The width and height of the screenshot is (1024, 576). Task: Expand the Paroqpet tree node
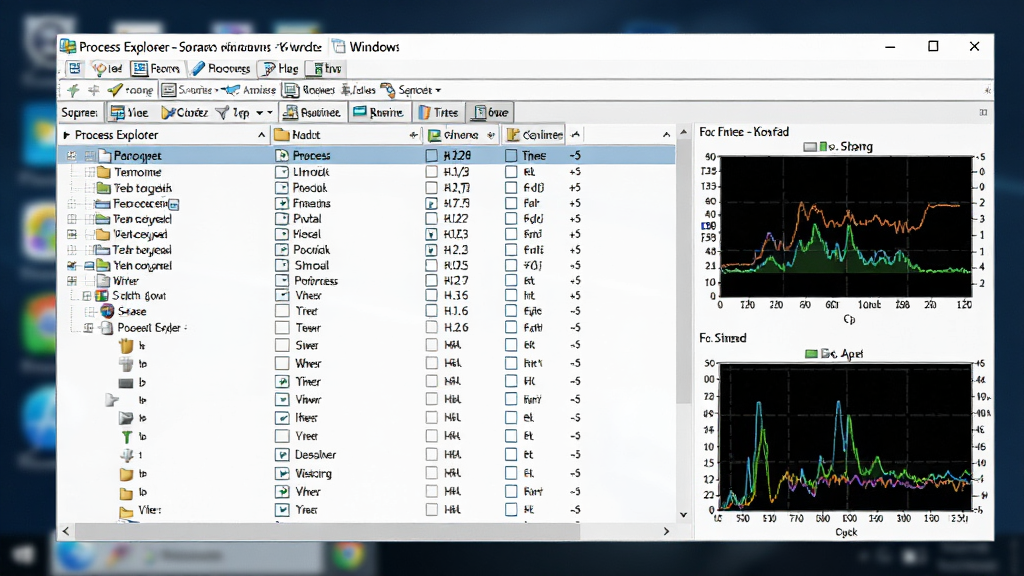[x=72, y=156]
